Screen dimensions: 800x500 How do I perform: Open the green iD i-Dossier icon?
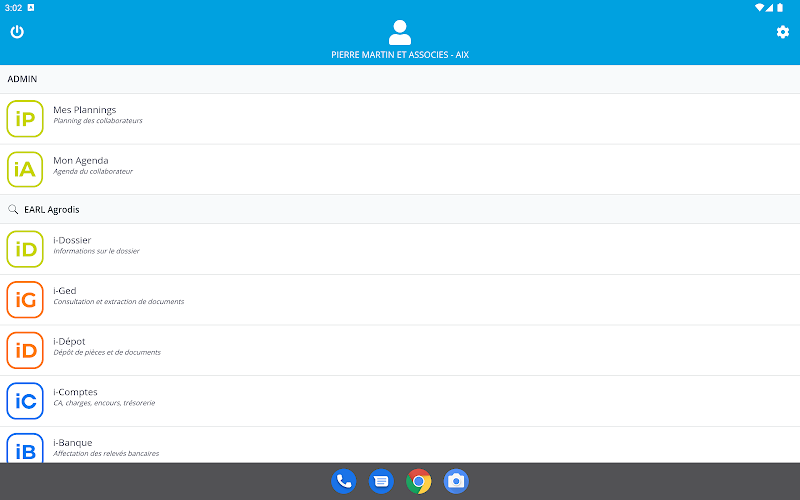coord(25,249)
